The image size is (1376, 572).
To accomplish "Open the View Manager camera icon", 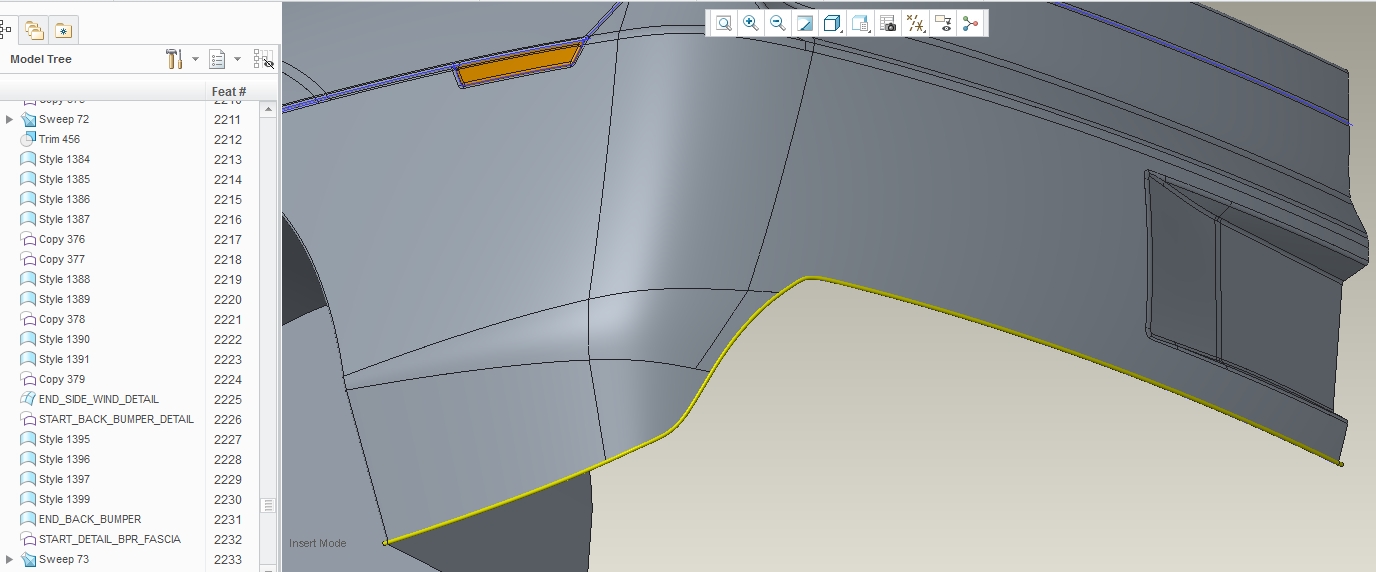I will click(887, 23).
